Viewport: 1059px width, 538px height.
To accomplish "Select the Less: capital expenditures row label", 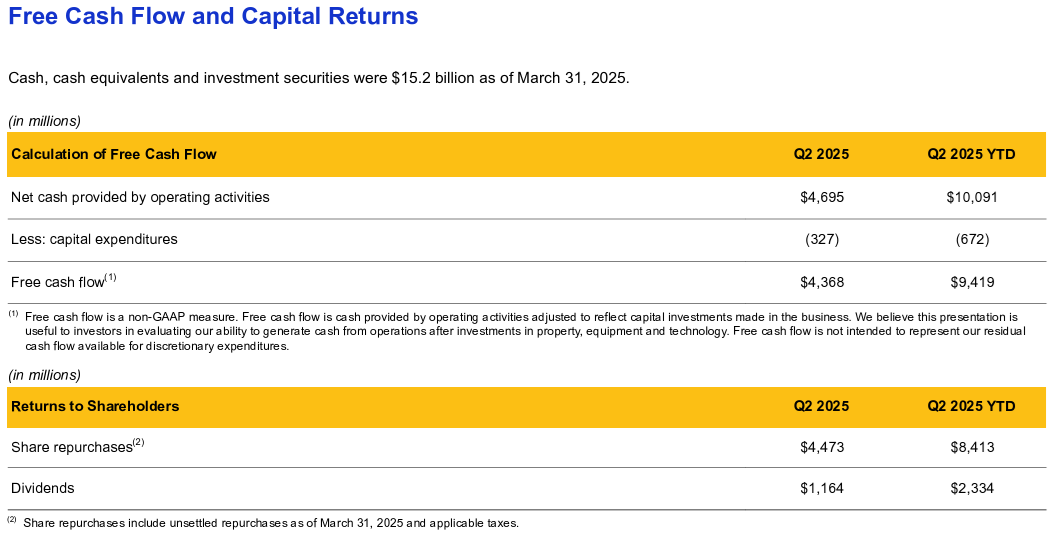I will coord(94,239).
